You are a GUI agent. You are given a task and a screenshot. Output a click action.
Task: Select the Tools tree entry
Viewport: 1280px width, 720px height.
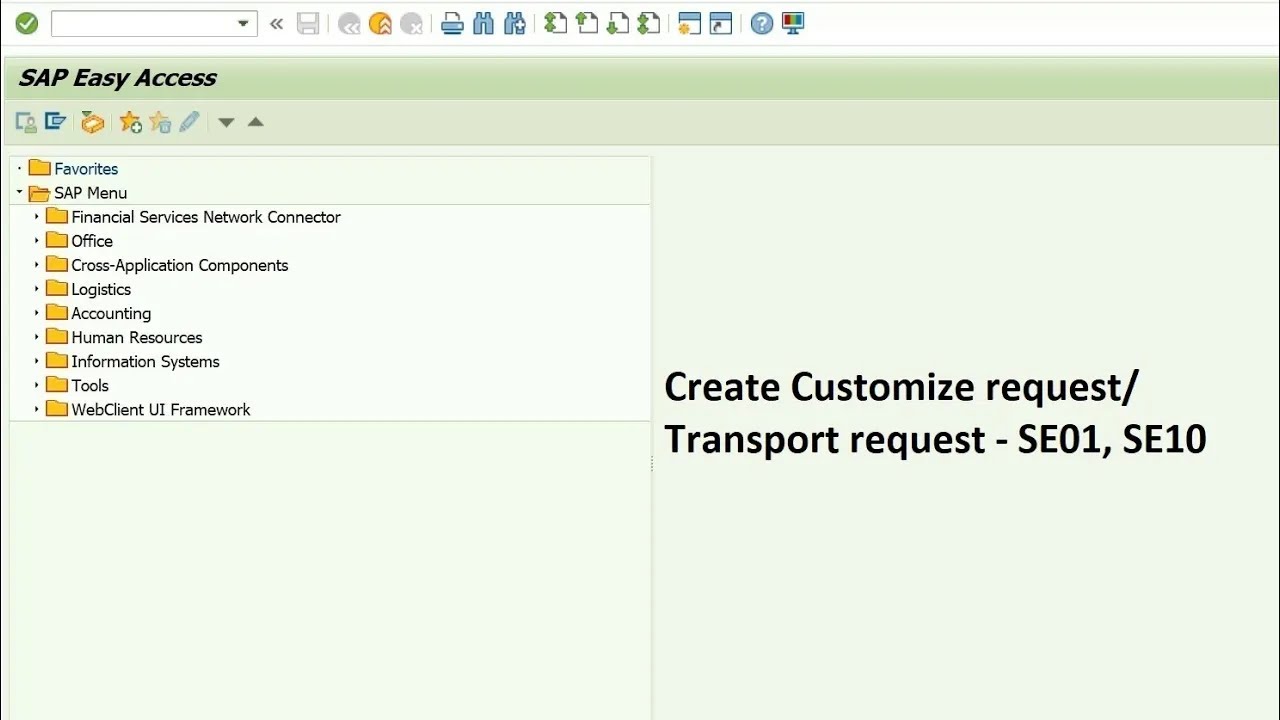click(x=90, y=385)
